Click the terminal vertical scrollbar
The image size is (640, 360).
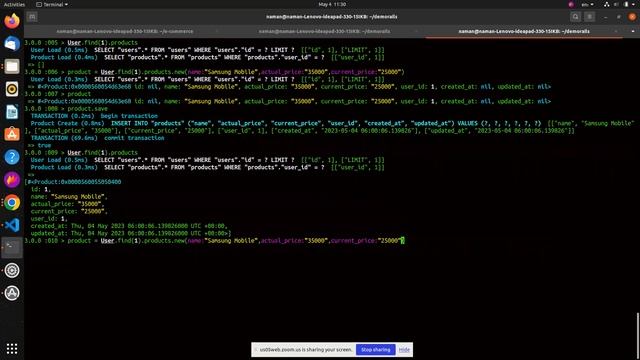(638, 335)
